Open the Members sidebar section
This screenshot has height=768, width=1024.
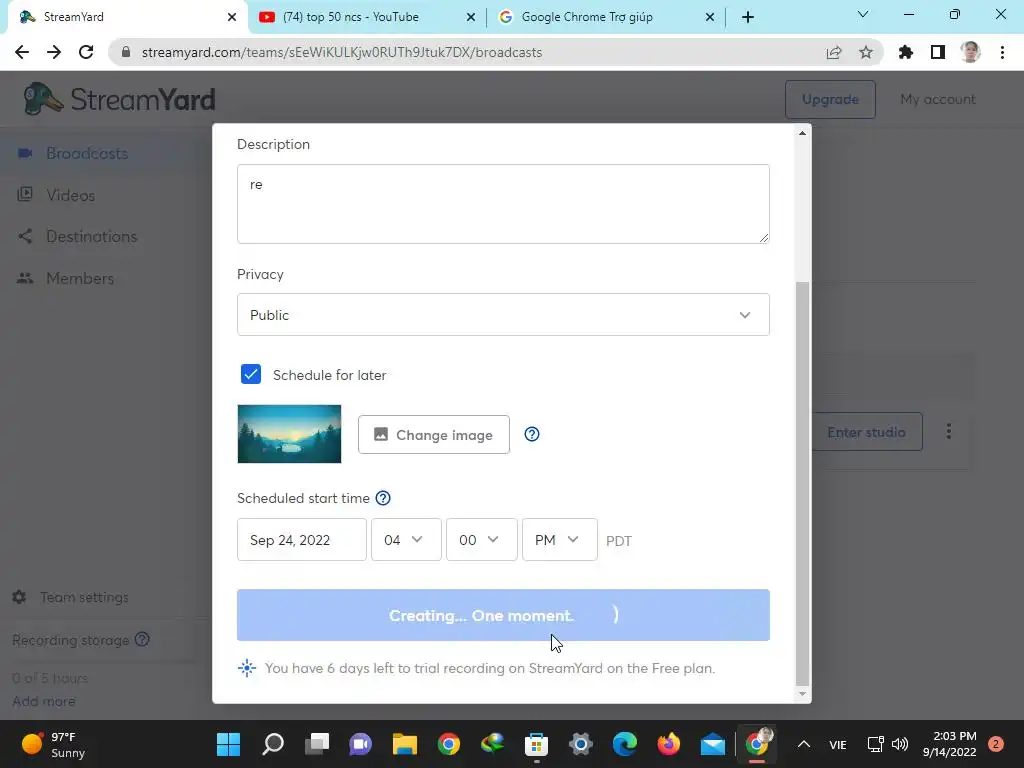tap(80, 278)
